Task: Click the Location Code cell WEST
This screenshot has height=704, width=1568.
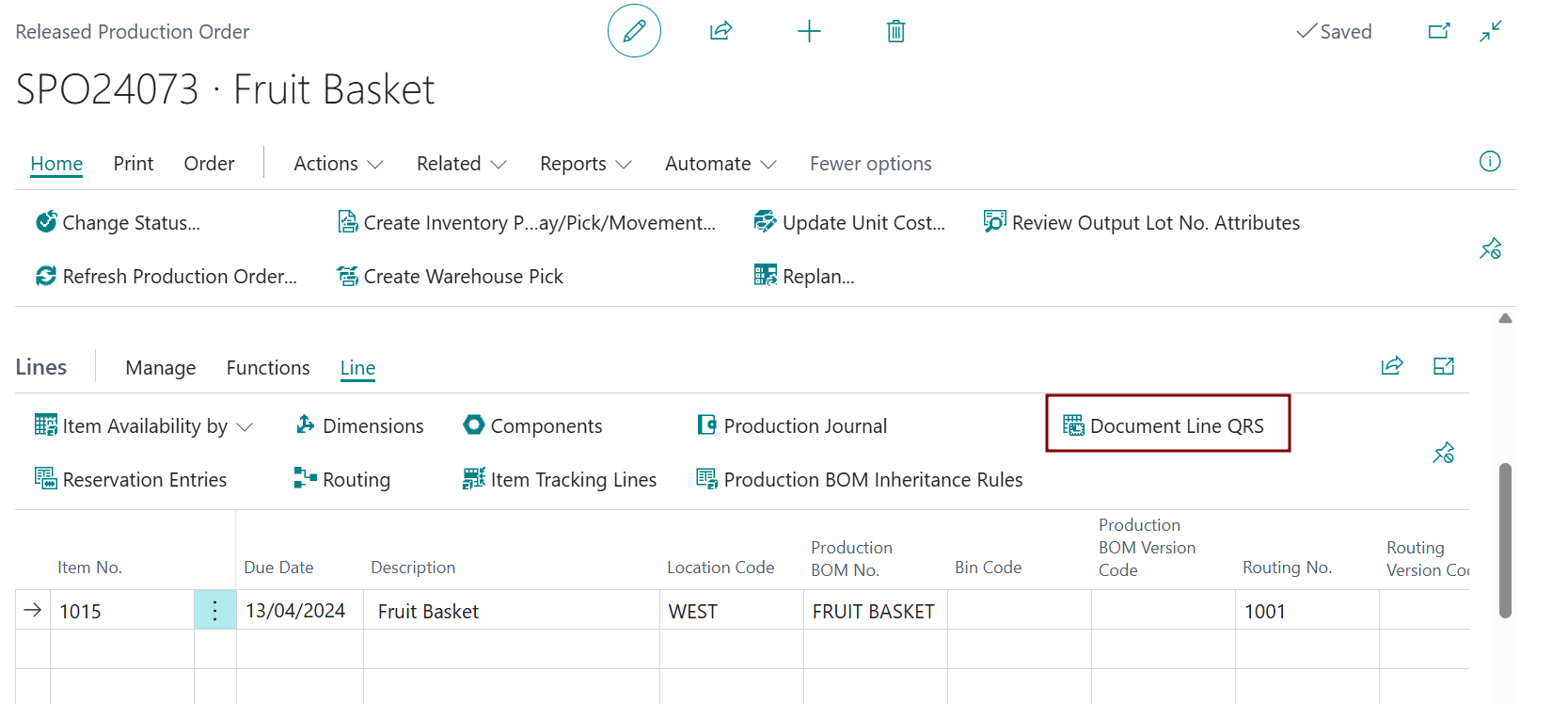Action: pyautogui.click(x=732, y=611)
